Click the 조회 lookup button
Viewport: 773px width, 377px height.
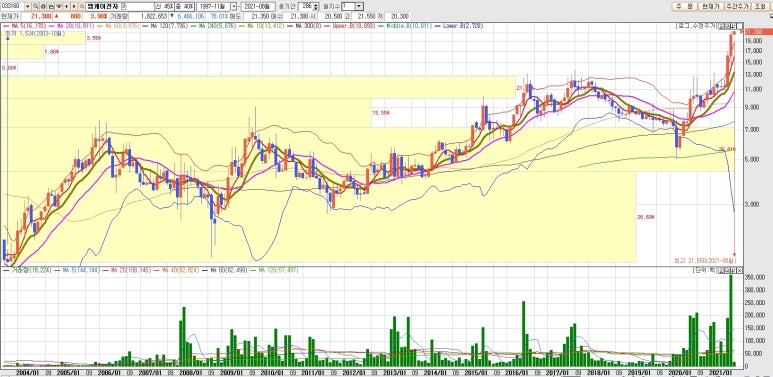click(760, 6)
